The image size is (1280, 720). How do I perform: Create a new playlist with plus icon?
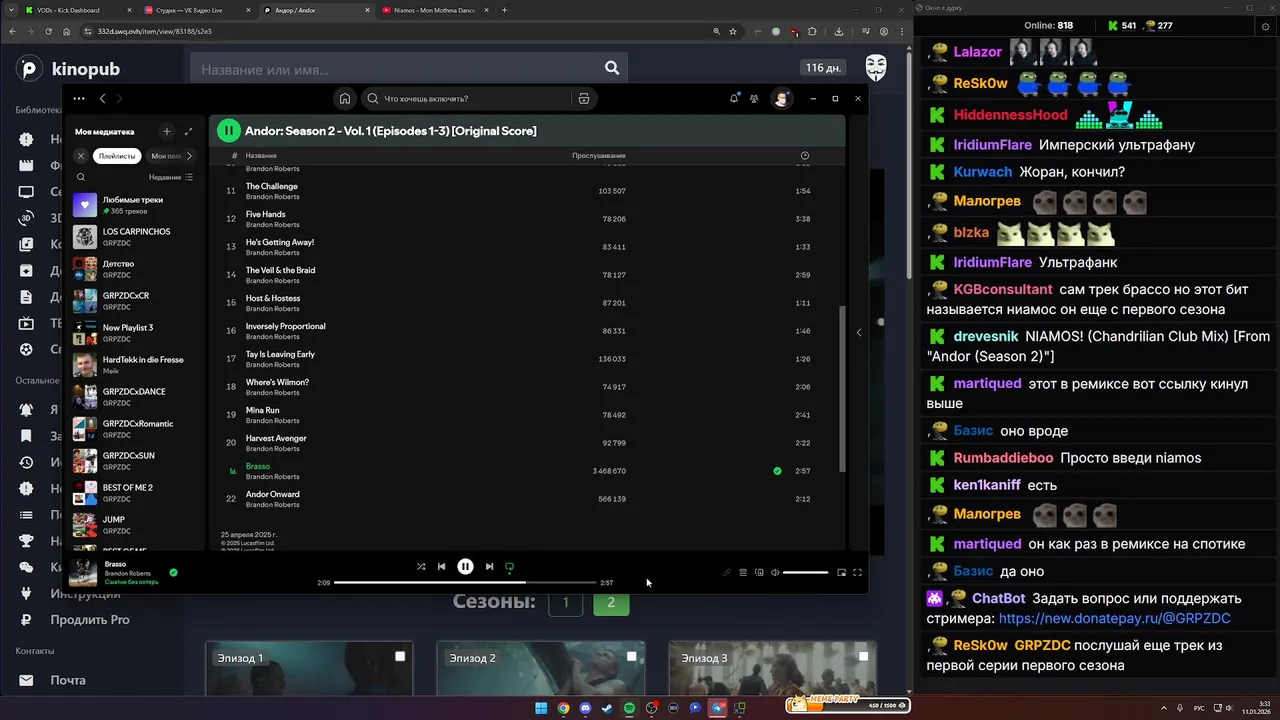(167, 131)
